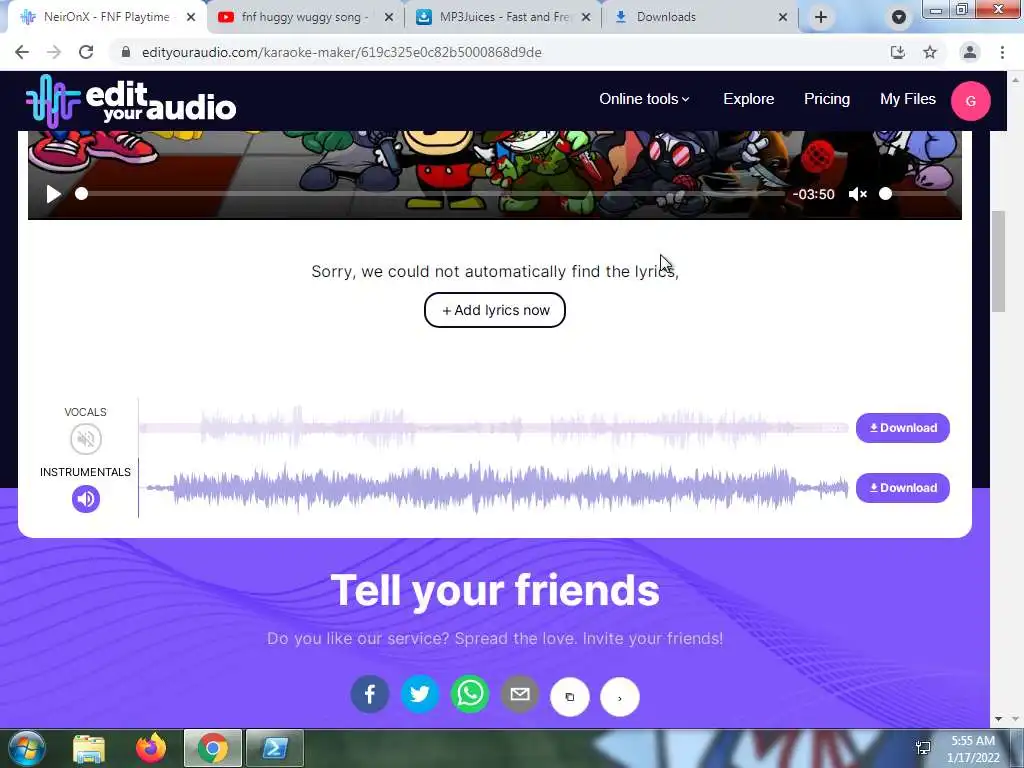Open a new browser tab
The width and height of the screenshot is (1024, 768).
tap(821, 17)
